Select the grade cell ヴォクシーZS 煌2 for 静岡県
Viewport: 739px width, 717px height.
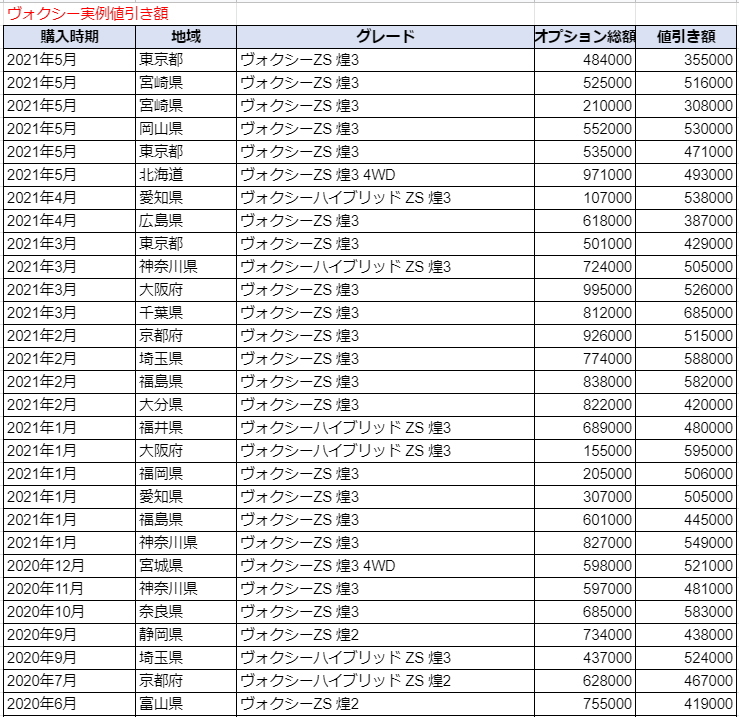pos(385,635)
